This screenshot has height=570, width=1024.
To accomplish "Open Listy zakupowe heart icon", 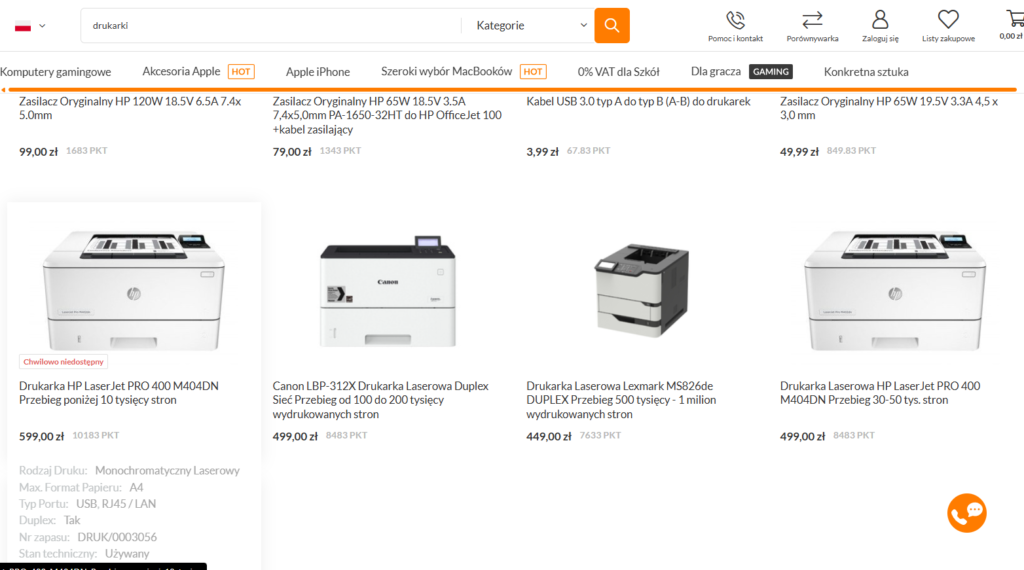I will coord(948,20).
